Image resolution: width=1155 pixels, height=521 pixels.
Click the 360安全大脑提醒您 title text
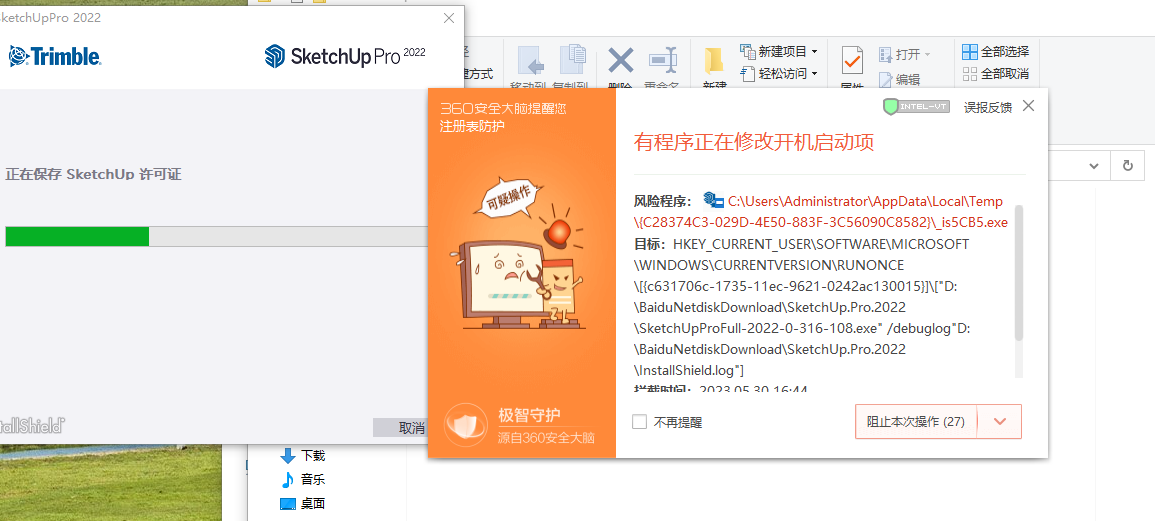coord(503,108)
